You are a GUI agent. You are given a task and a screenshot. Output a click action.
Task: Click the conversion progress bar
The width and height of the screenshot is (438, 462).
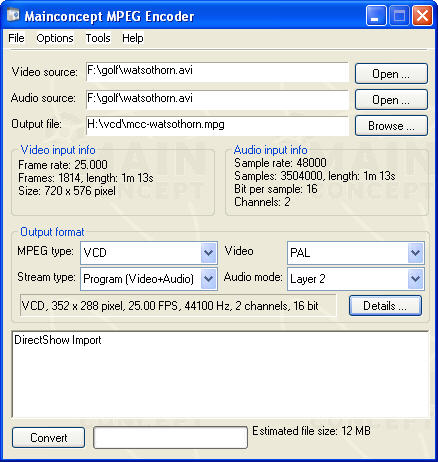pyautogui.click(x=171, y=438)
